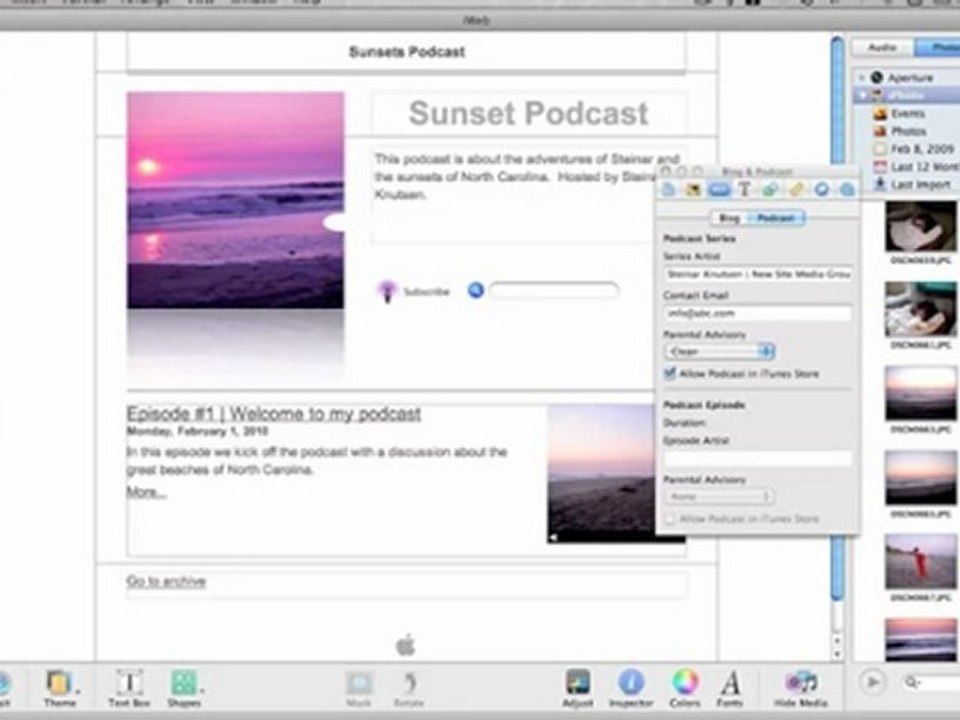Click the Sunset Podcast heading text
Screen dimensions: 960x720
coord(528,113)
